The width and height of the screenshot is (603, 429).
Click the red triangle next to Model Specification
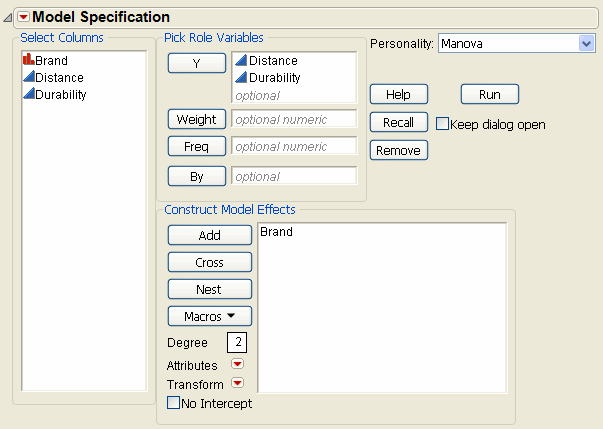point(23,17)
